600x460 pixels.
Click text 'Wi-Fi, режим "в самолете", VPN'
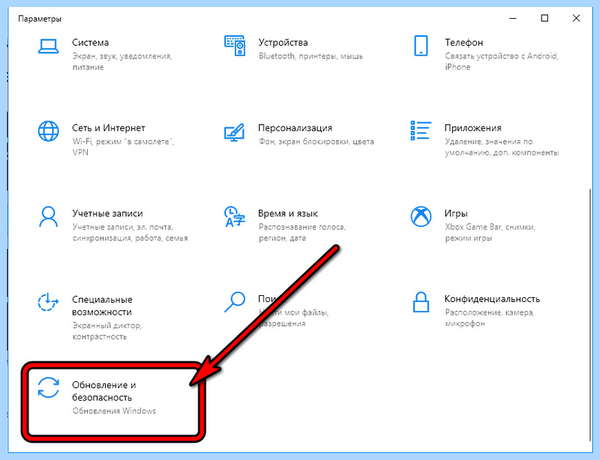coord(123,147)
